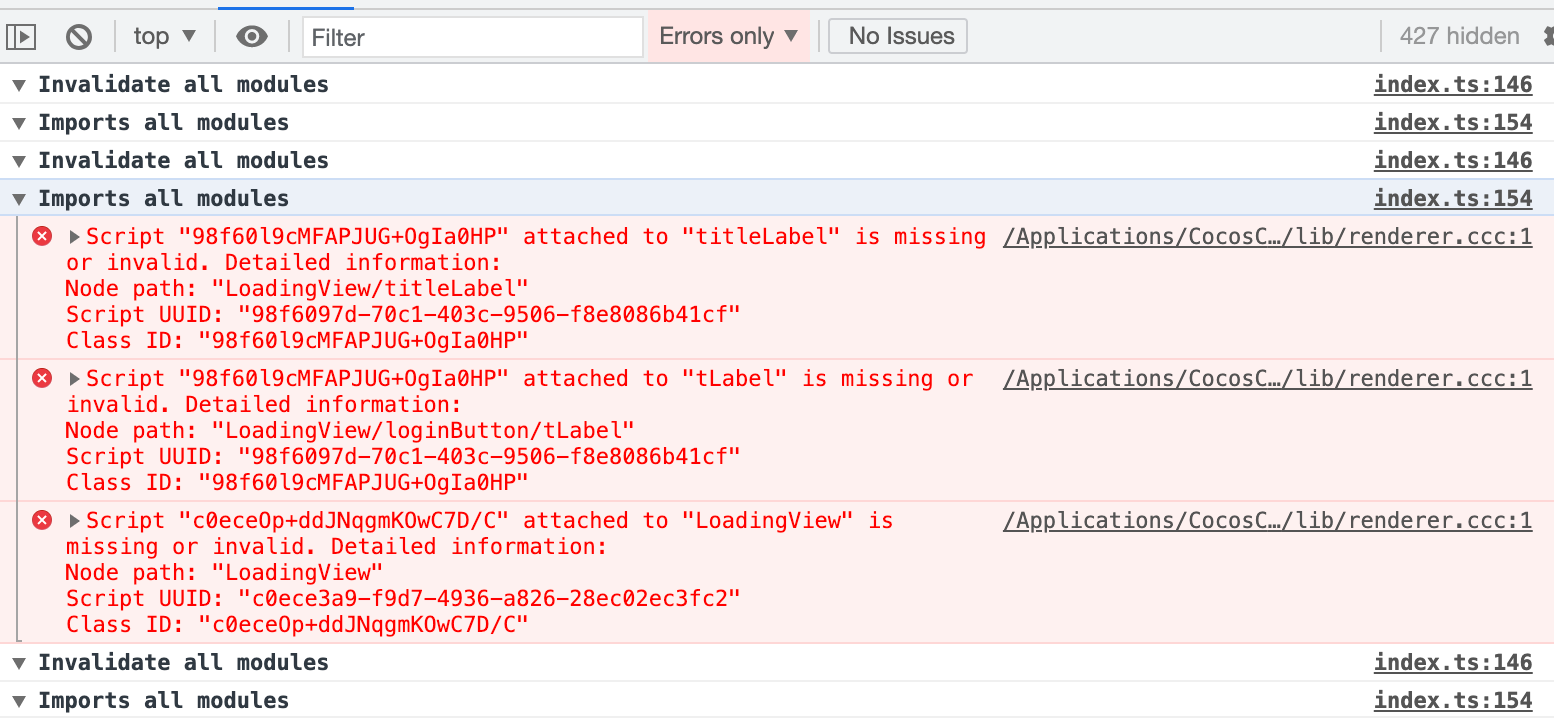
Task: Expand the titleLabel script error message
Action: pyautogui.click(x=75, y=237)
